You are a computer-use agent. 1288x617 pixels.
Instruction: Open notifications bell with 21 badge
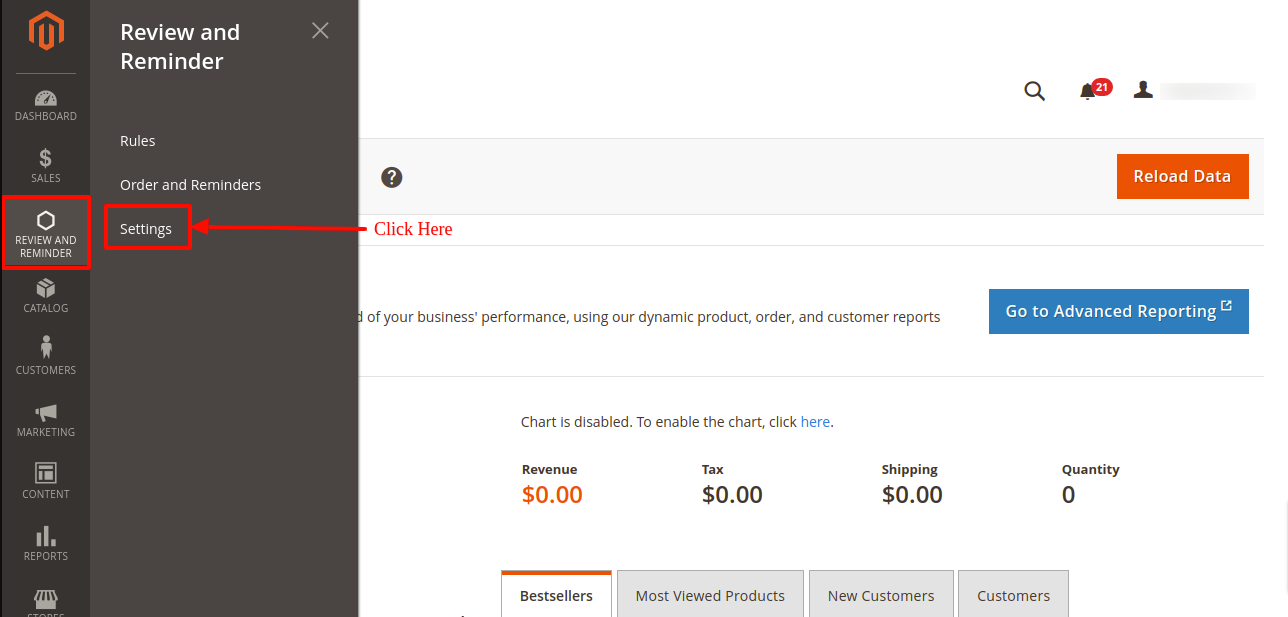click(x=1088, y=91)
